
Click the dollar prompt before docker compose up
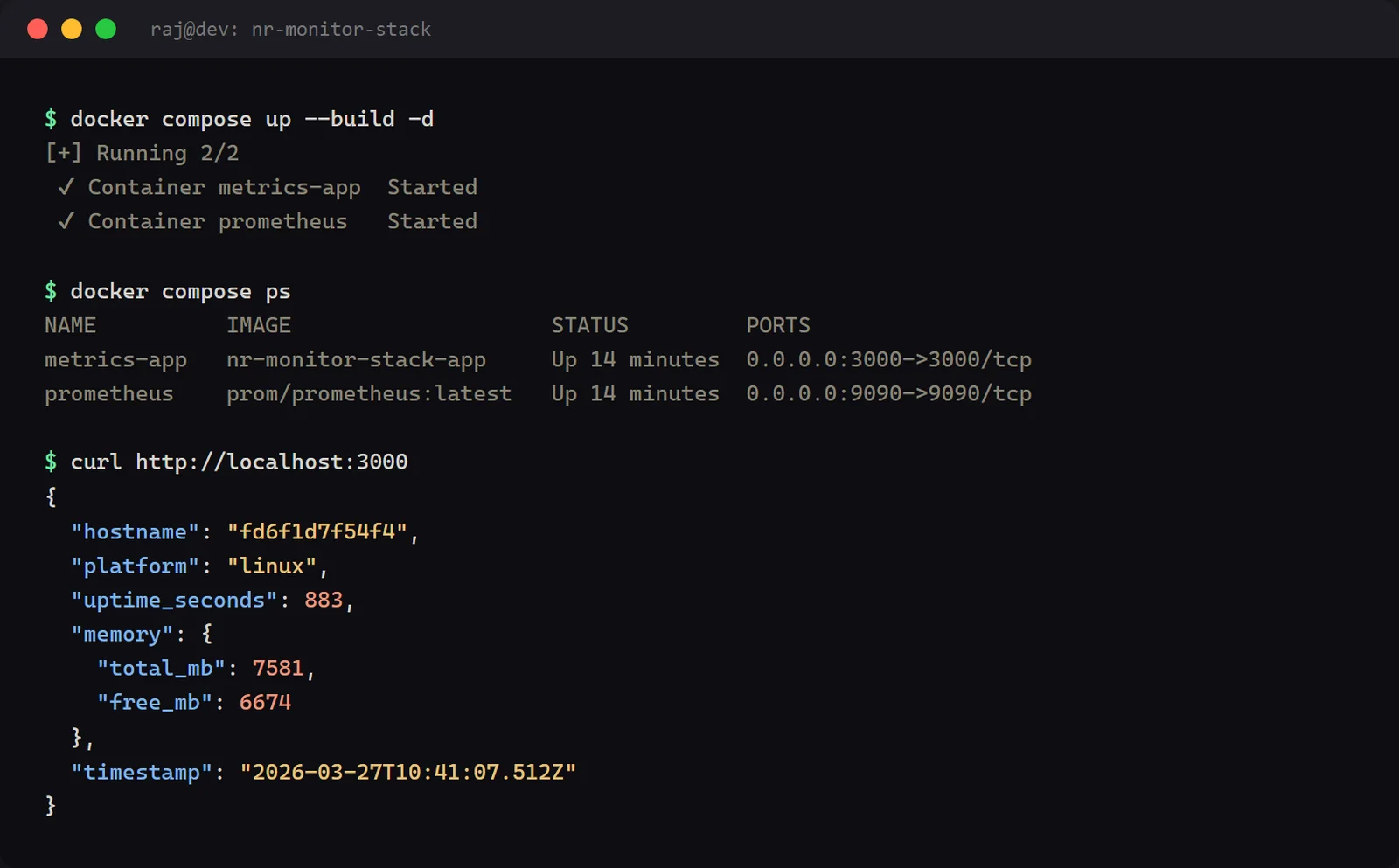pos(51,119)
